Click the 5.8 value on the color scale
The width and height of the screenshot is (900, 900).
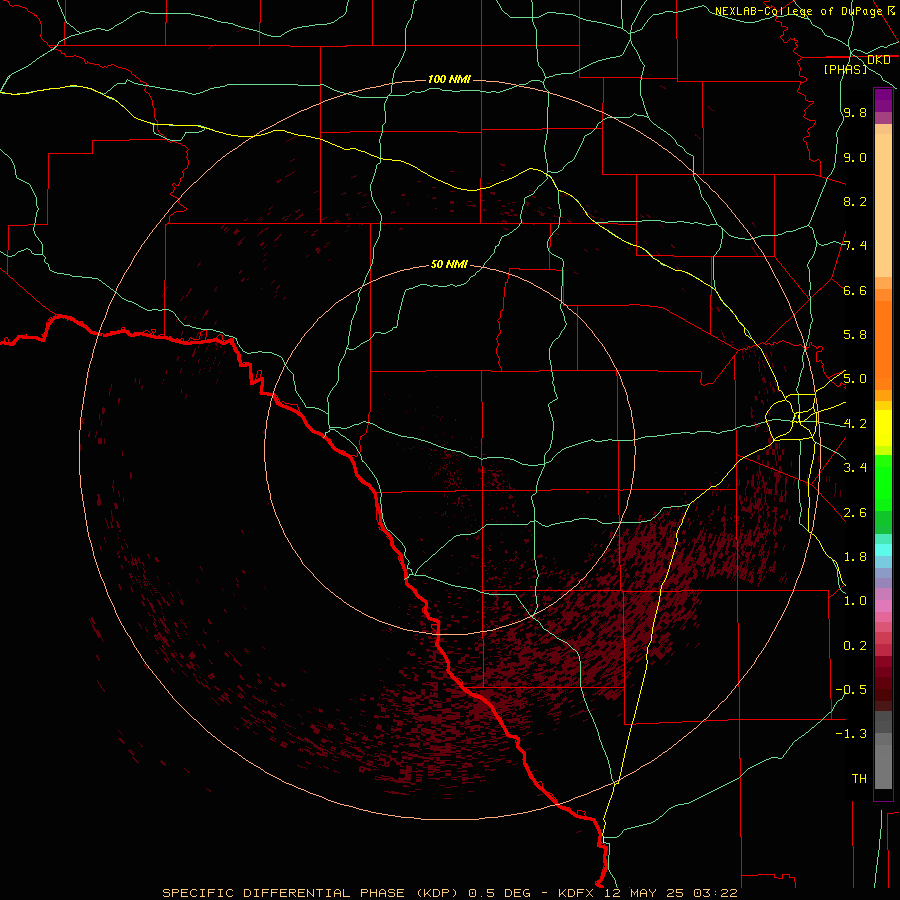click(x=855, y=335)
